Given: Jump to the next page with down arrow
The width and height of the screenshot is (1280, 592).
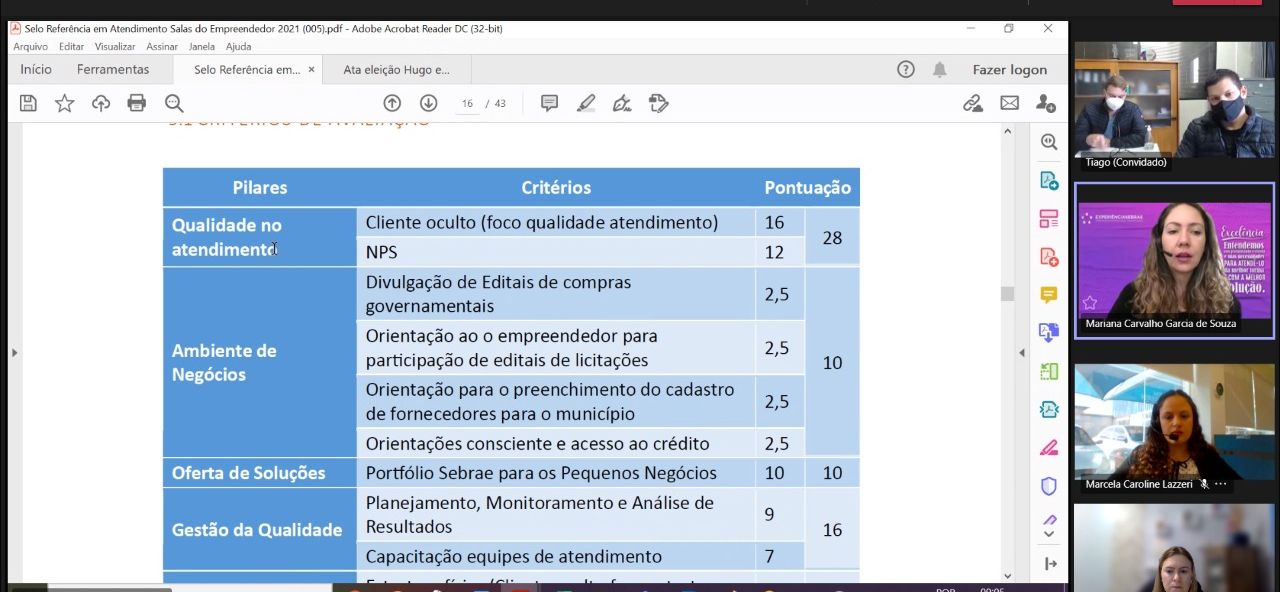Looking at the screenshot, I should point(428,103).
